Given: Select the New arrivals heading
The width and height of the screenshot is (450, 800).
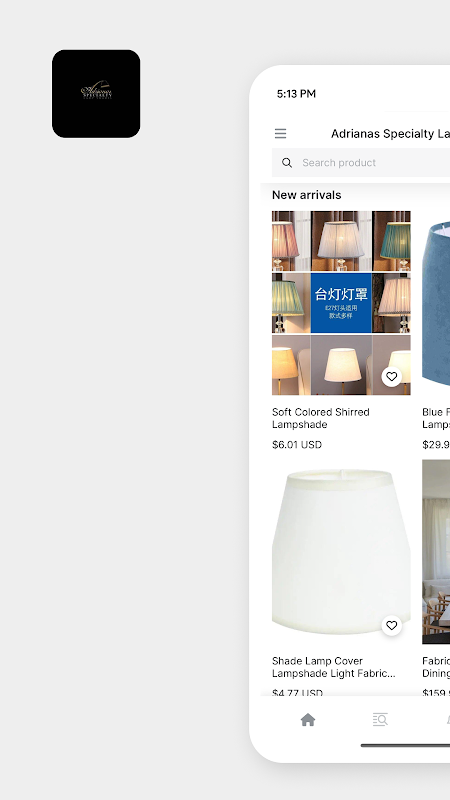Looking at the screenshot, I should coord(307,195).
